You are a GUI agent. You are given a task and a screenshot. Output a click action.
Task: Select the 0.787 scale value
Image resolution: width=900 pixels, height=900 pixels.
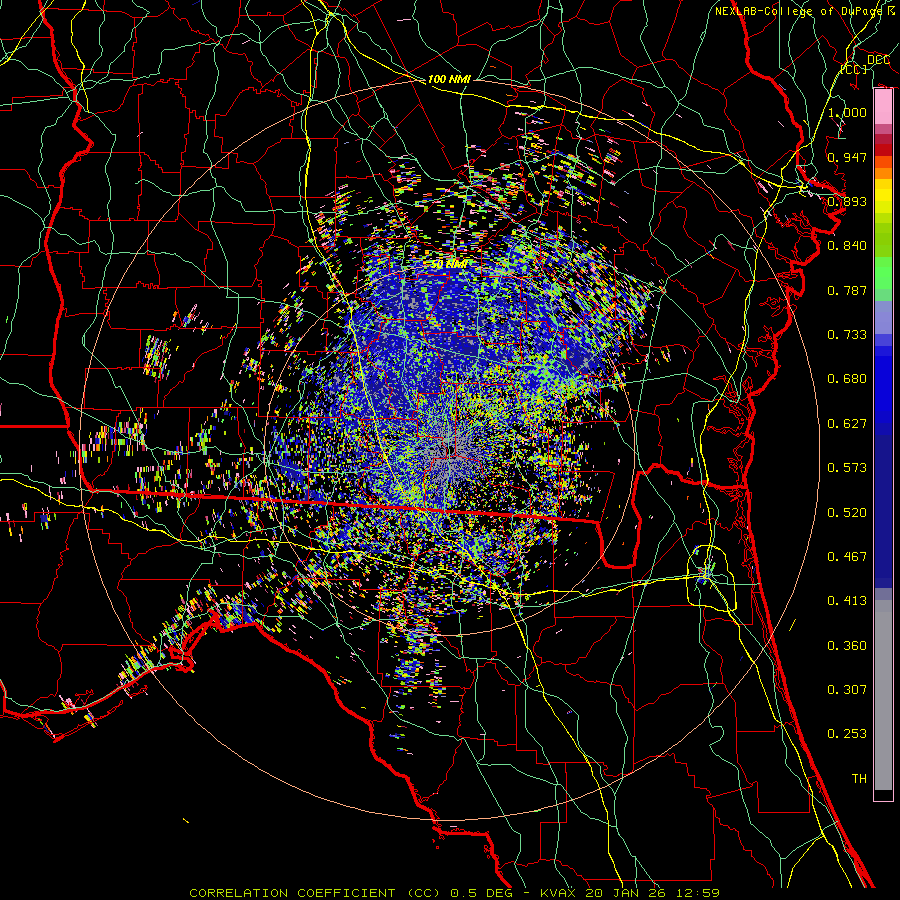tap(847, 290)
